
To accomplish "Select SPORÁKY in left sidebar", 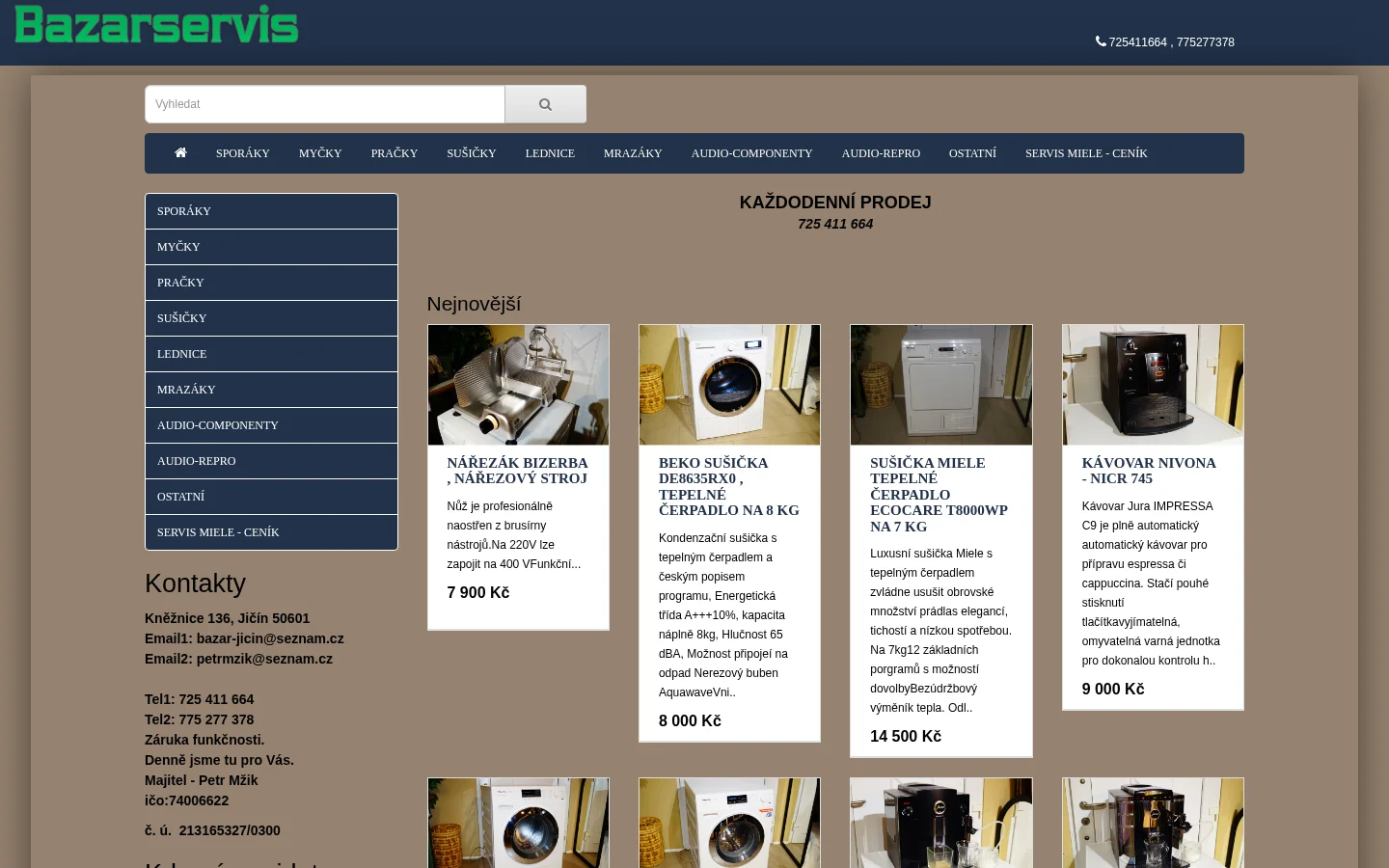I will (x=271, y=211).
